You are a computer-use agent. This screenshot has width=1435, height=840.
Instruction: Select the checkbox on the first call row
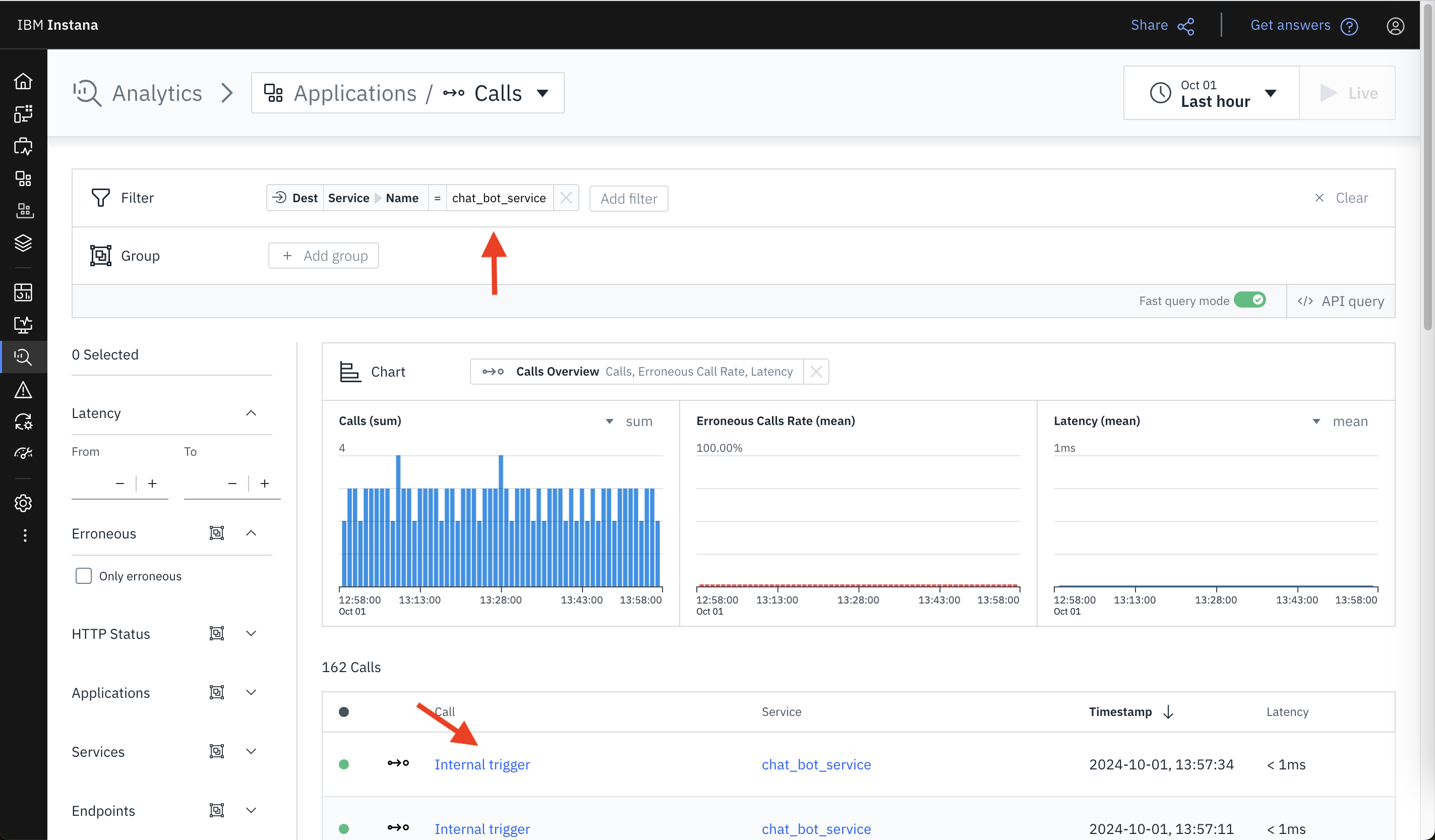click(344, 764)
